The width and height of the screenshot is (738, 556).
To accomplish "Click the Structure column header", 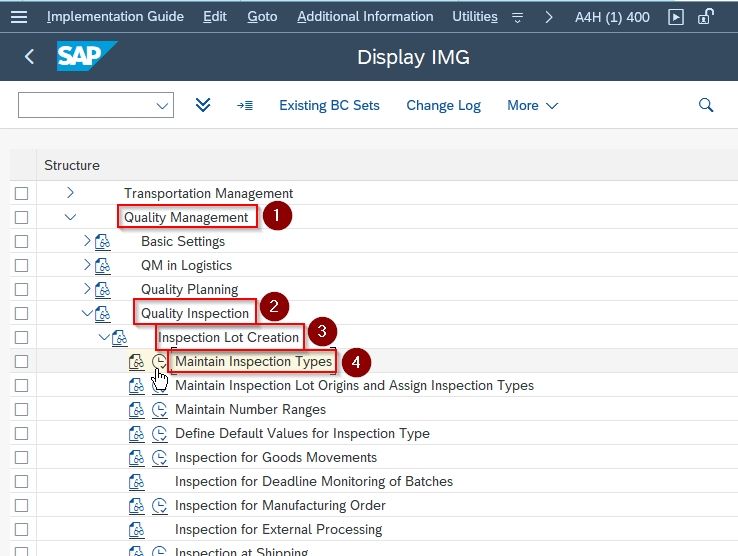I will click(72, 165).
